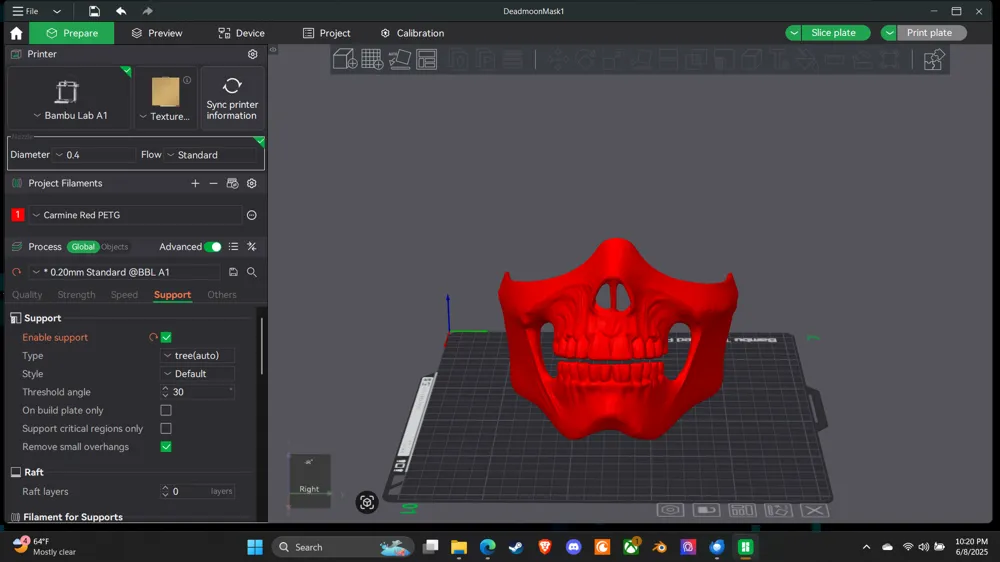
Task: Open the Strength settings tab
Action: tap(77, 295)
